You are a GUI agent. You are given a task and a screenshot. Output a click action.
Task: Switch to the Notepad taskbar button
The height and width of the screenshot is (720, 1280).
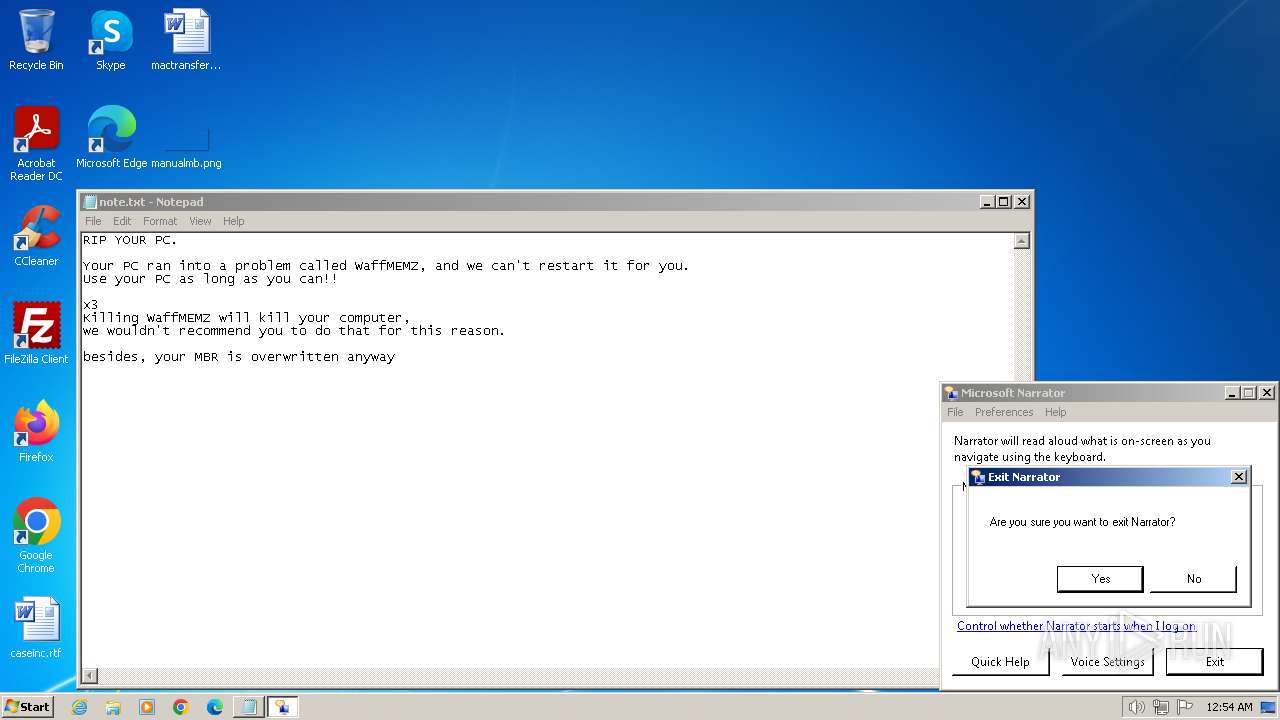pos(248,707)
